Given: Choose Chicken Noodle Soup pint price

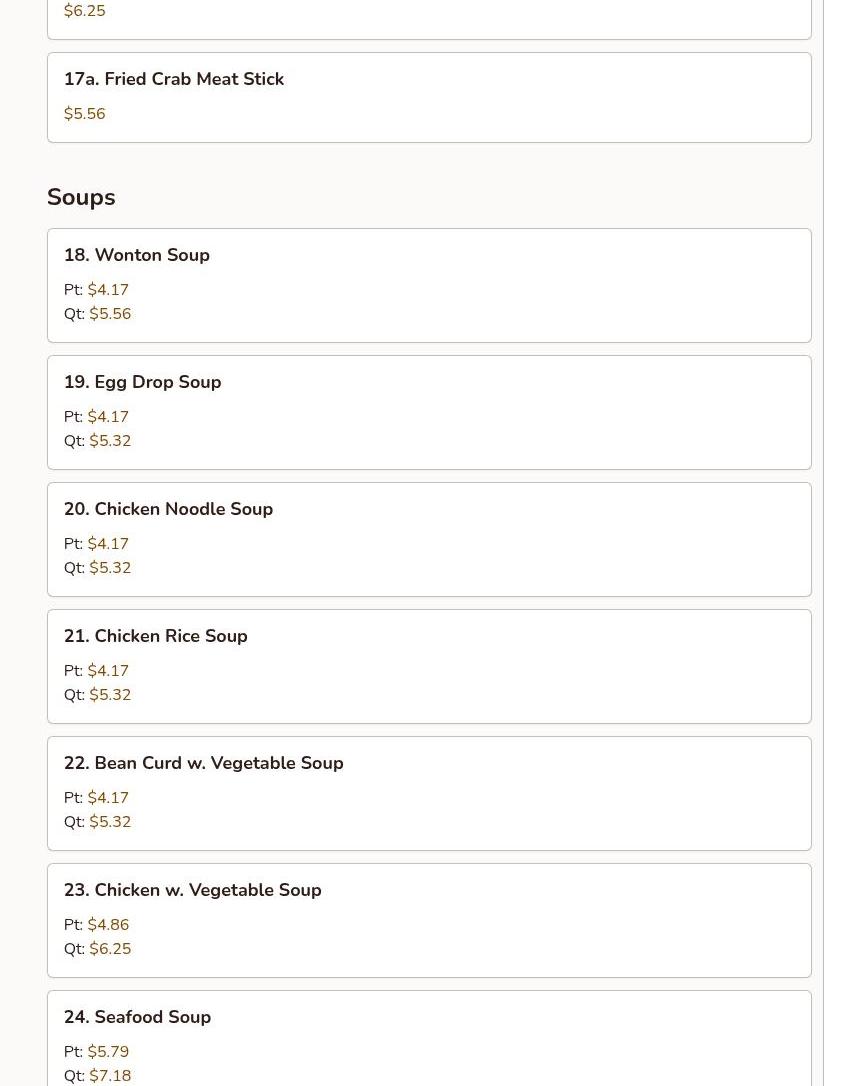Looking at the screenshot, I should 108,544.
